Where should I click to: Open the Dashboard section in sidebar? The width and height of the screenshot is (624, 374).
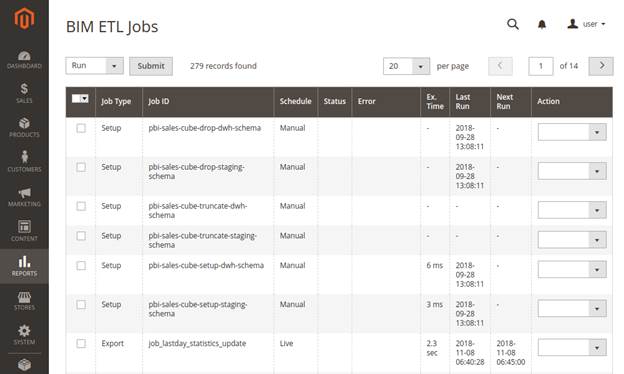[x=24, y=60]
